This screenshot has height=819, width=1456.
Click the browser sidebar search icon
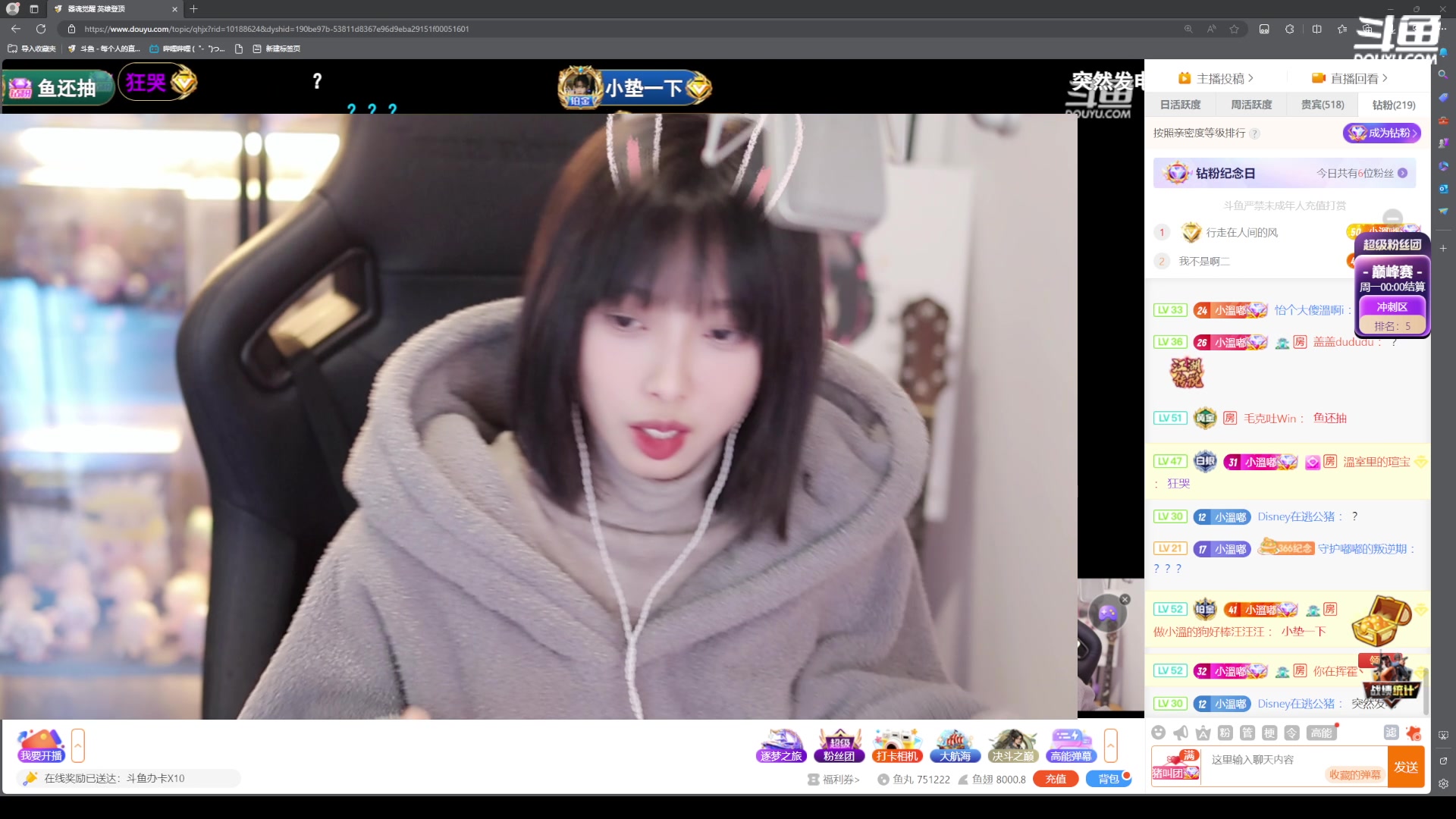pyautogui.click(x=1443, y=74)
